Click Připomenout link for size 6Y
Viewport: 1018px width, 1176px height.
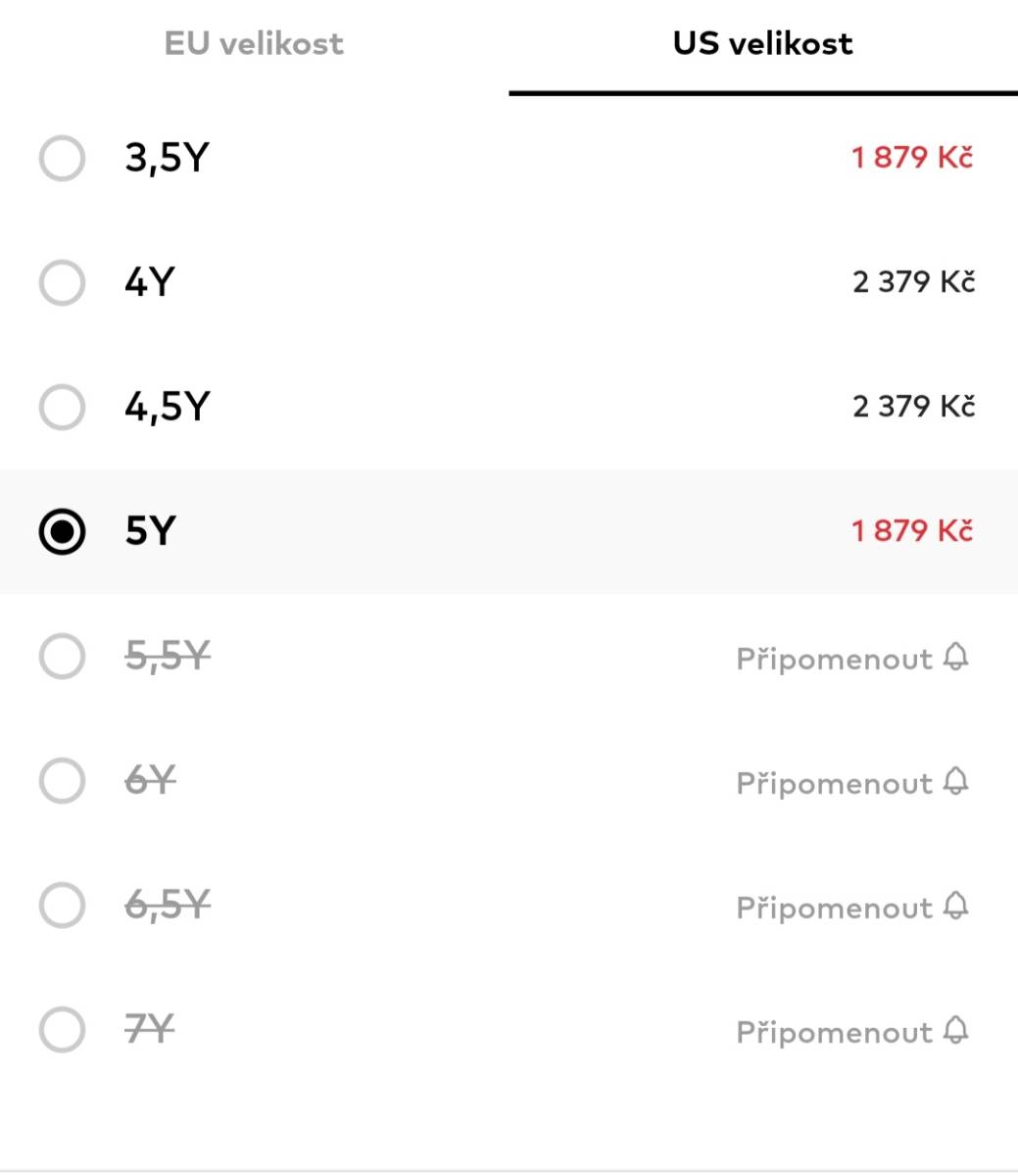[x=834, y=783]
